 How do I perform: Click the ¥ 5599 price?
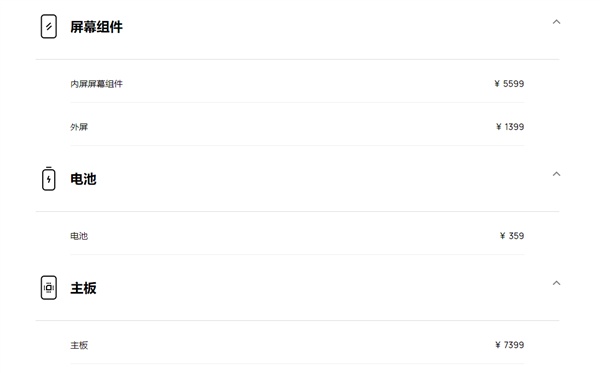click(509, 84)
